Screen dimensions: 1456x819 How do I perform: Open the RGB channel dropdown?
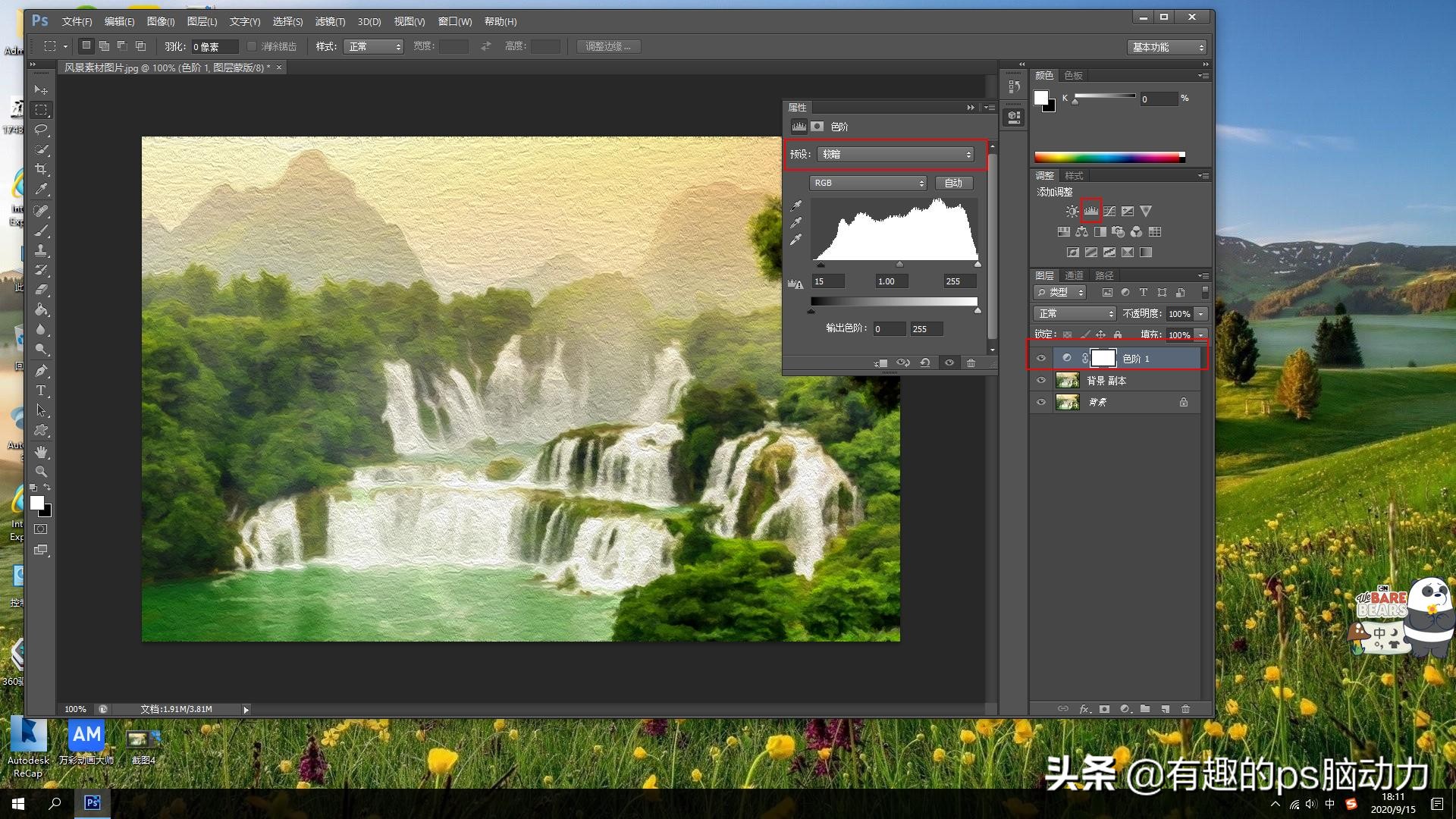click(868, 183)
